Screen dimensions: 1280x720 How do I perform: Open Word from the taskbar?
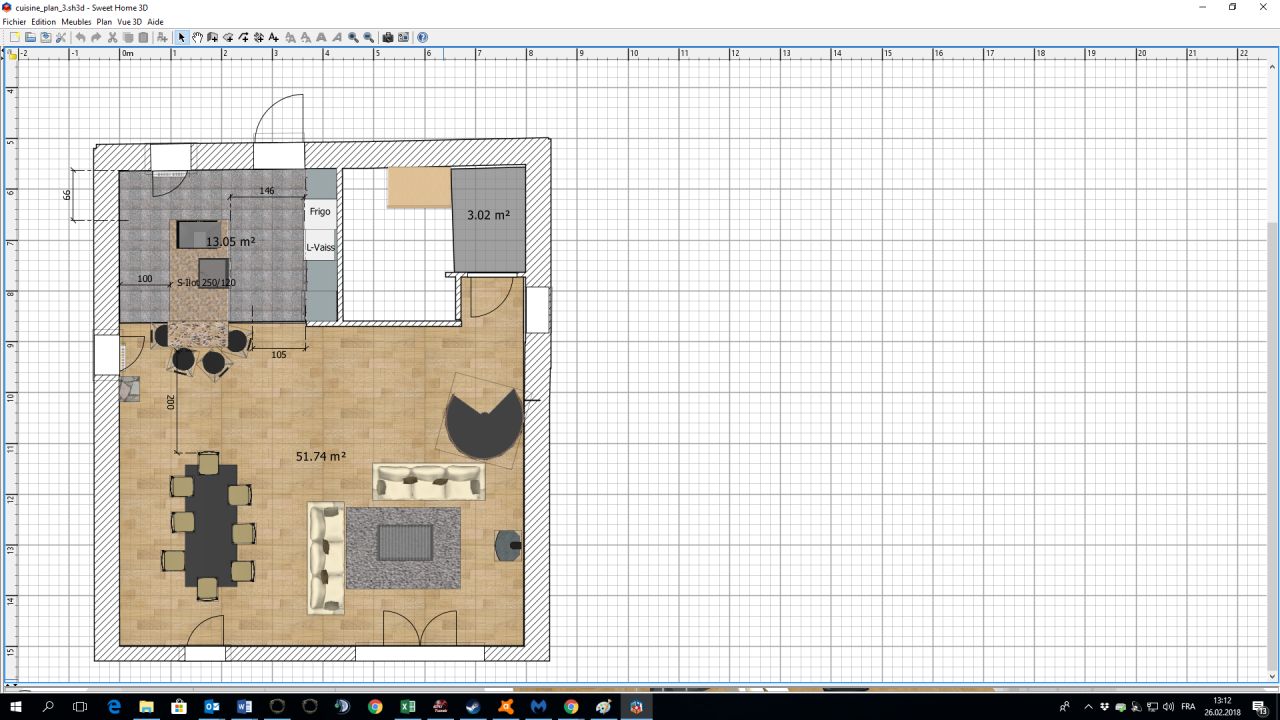pos(245,706)
